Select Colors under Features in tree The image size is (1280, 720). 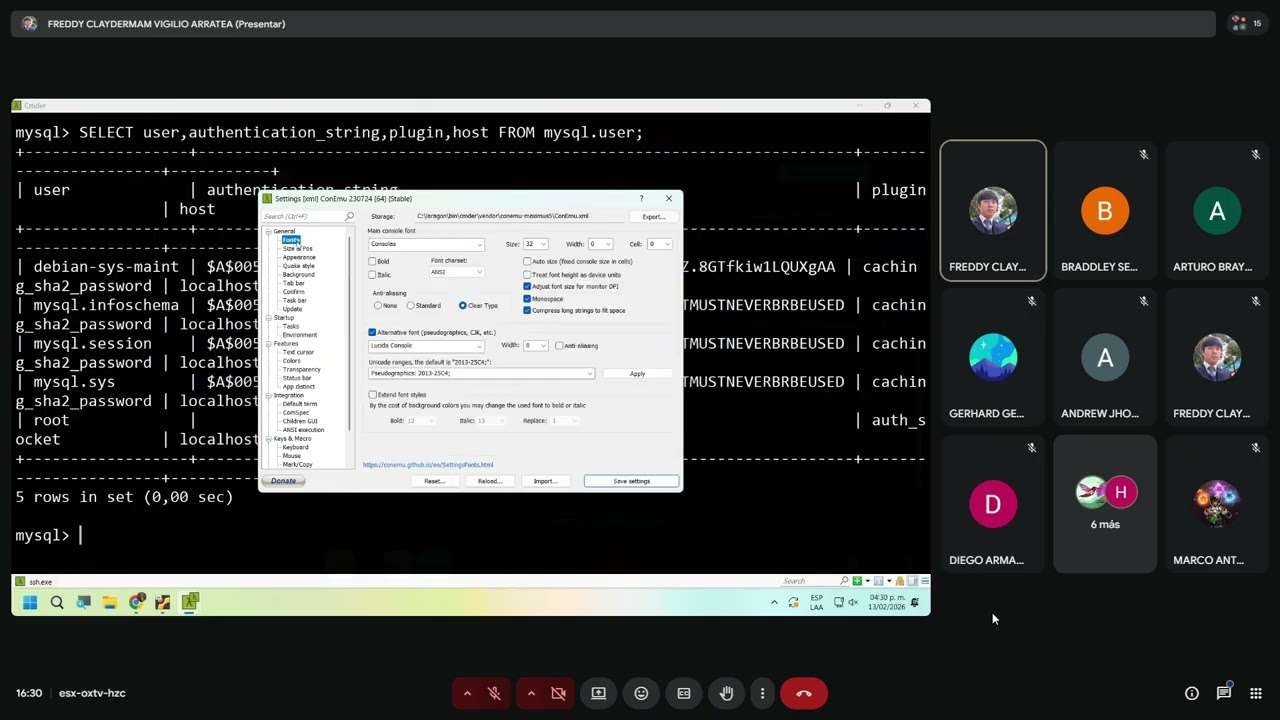291,361
